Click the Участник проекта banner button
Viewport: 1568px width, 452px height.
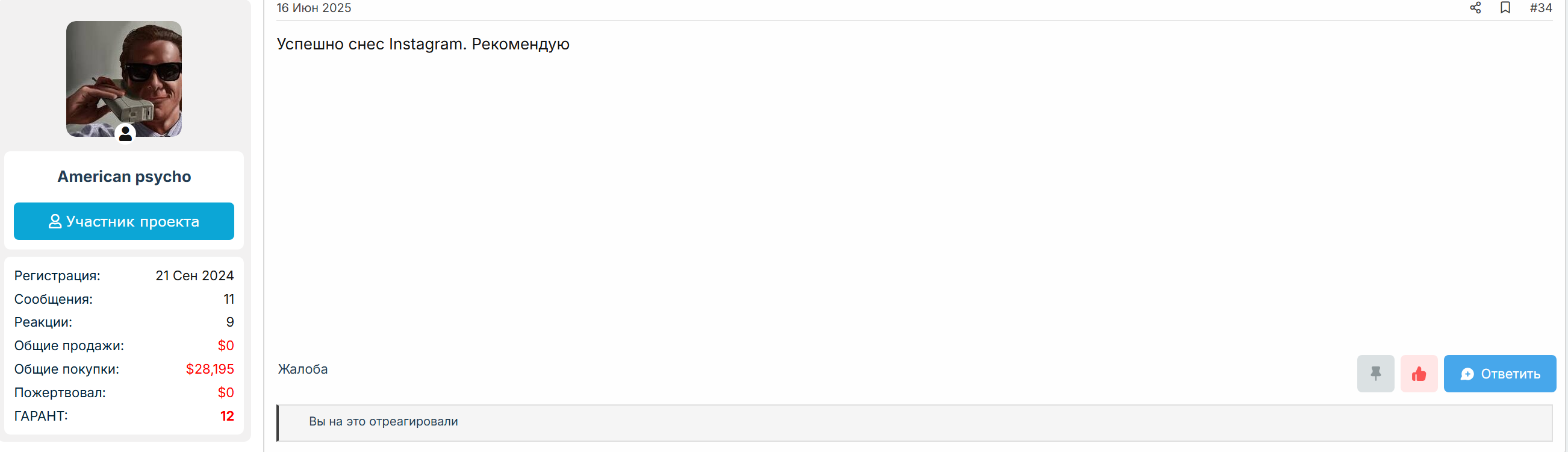(124, 221)
